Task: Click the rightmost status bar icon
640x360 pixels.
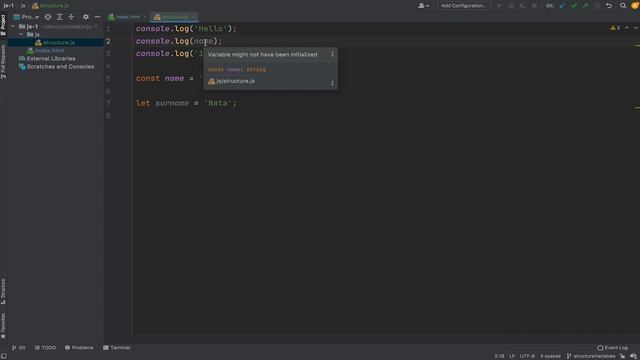Action: (633, 356)
